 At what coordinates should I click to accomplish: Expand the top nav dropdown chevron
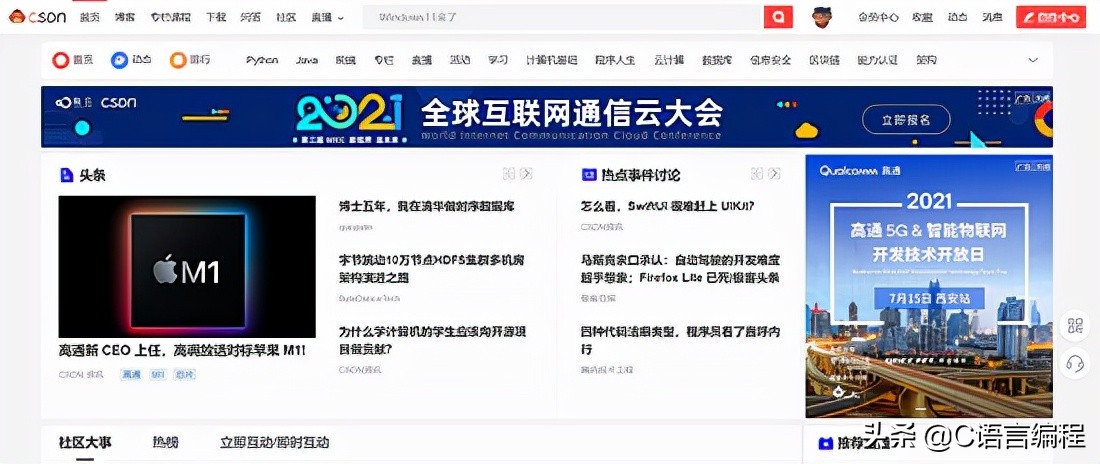pos(341,18)
